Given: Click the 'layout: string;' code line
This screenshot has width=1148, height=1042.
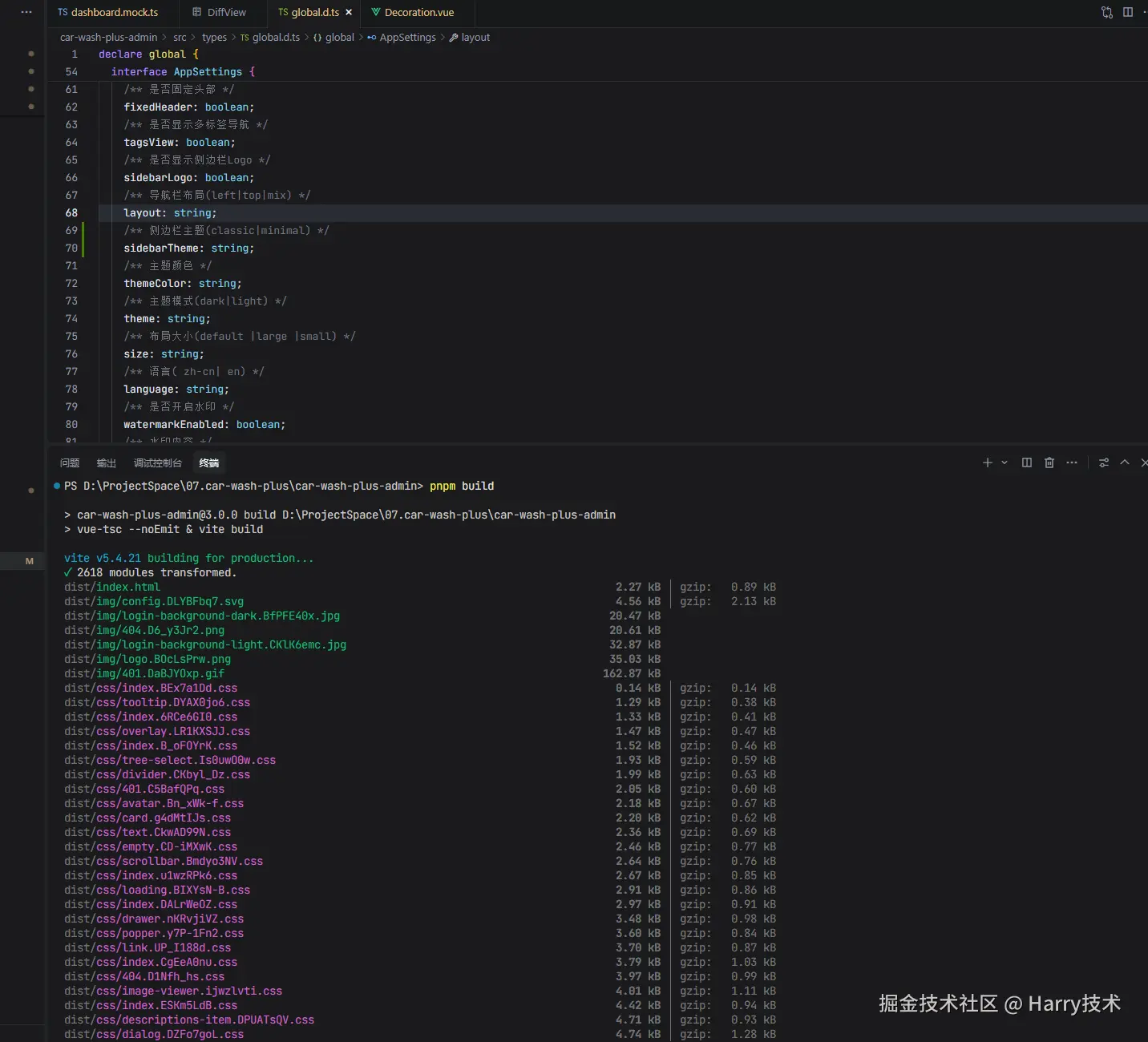Looking at the screenshot, I should [x=170, y=213].
